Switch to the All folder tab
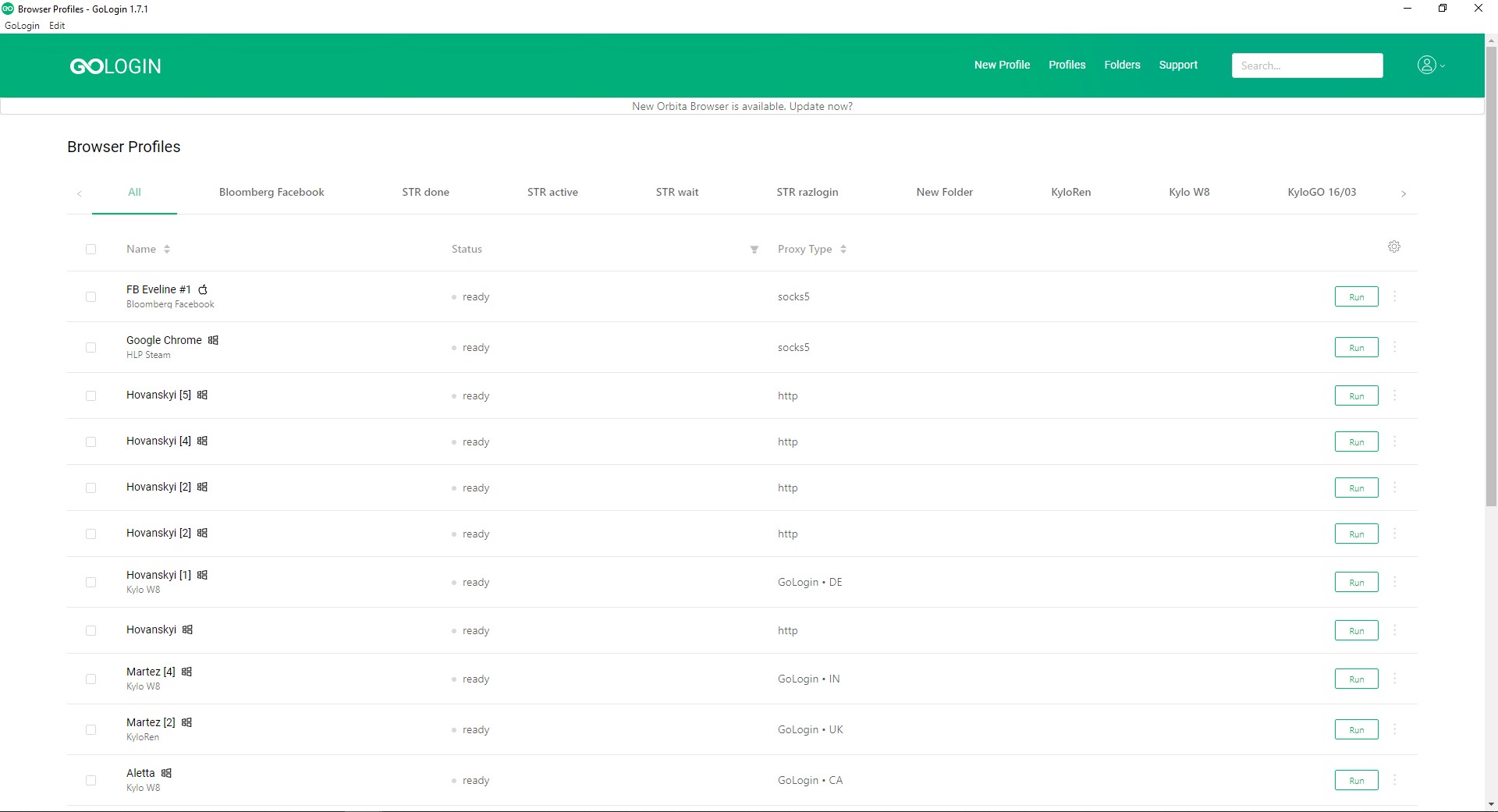Screen dimensions: 1498x812 point(134,192)
